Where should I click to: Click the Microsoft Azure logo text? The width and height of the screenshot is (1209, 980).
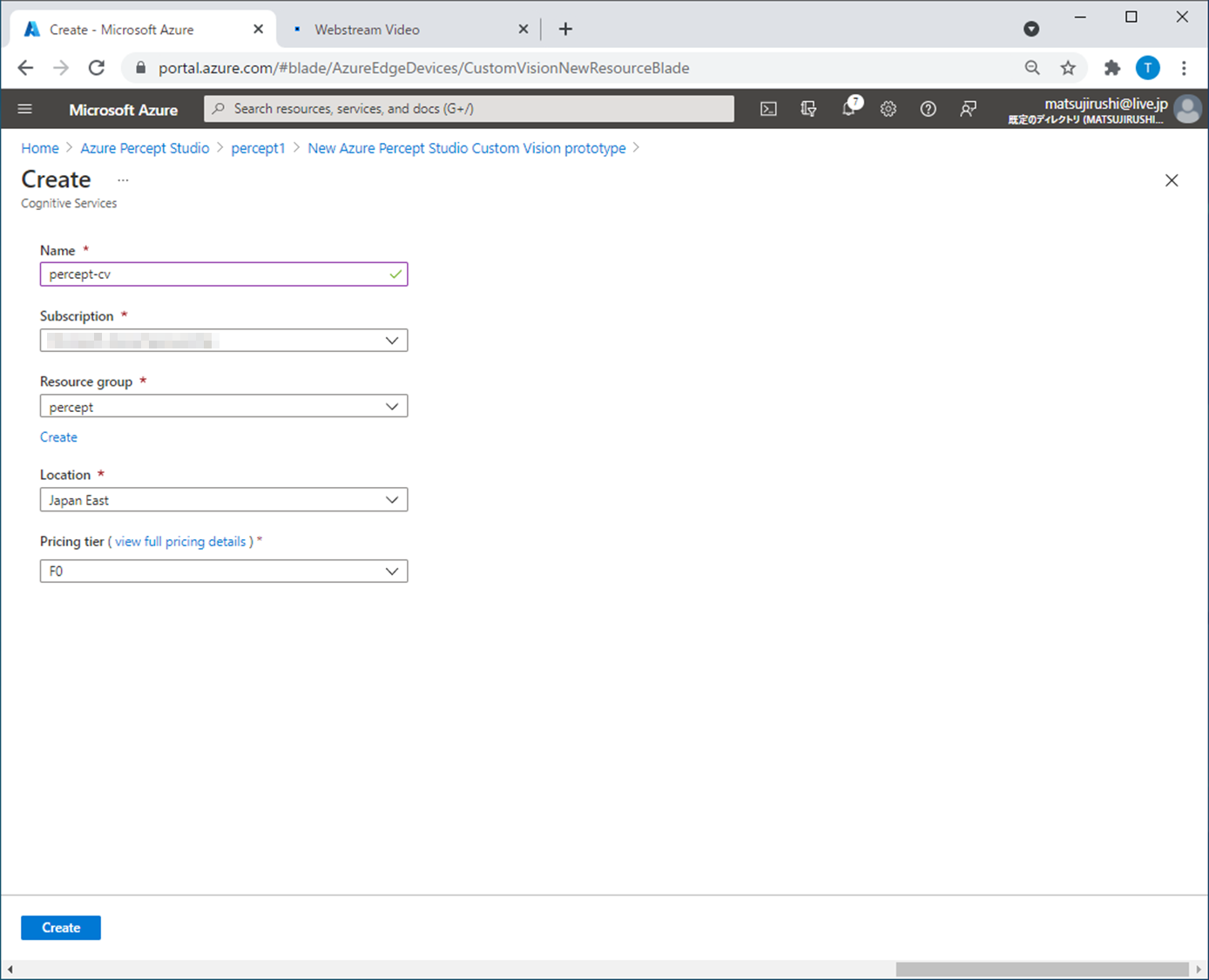(123, 110)
